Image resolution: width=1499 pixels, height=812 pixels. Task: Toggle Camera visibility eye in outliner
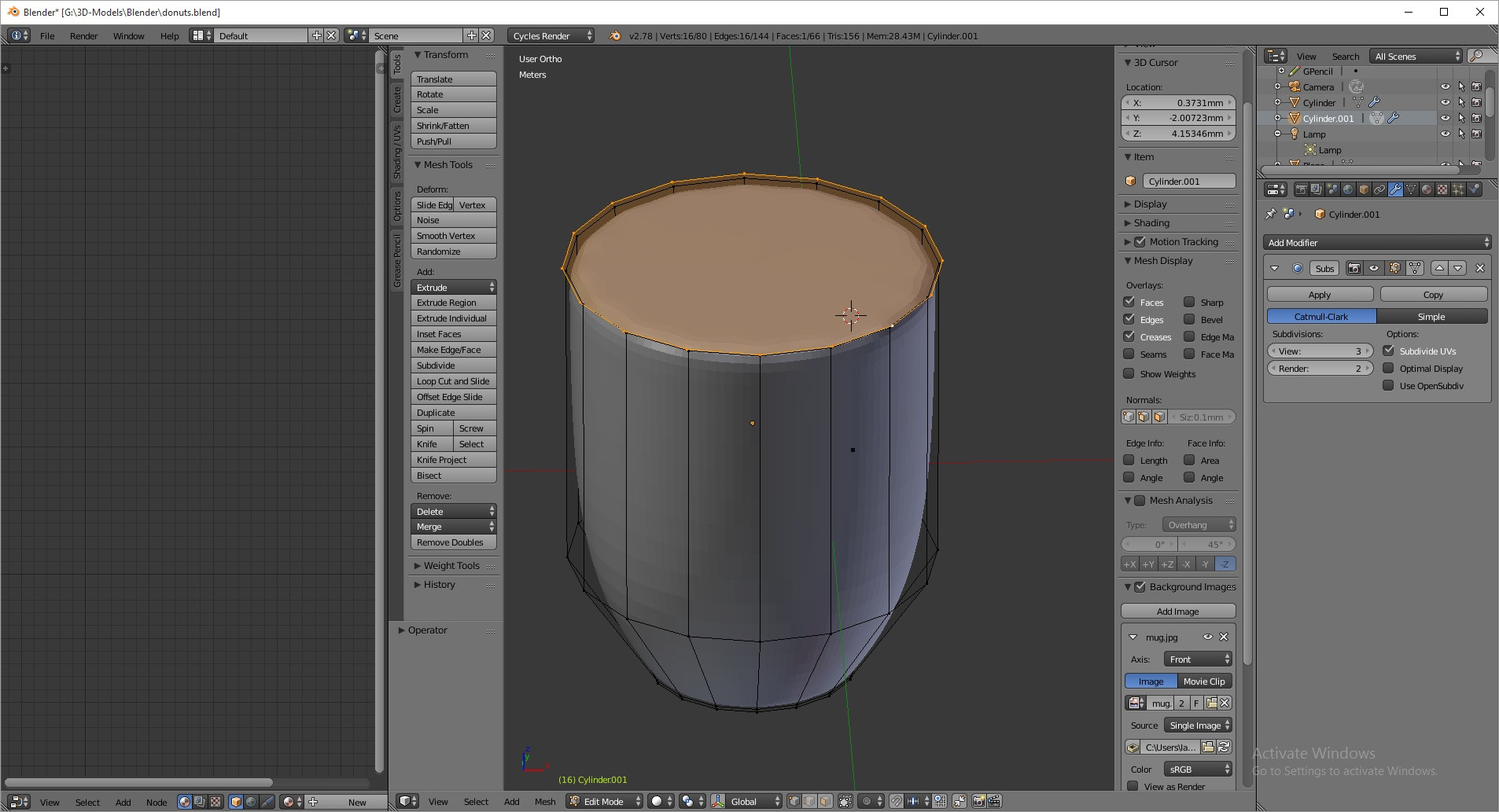pyautogui.click(x=1445, y=86)
